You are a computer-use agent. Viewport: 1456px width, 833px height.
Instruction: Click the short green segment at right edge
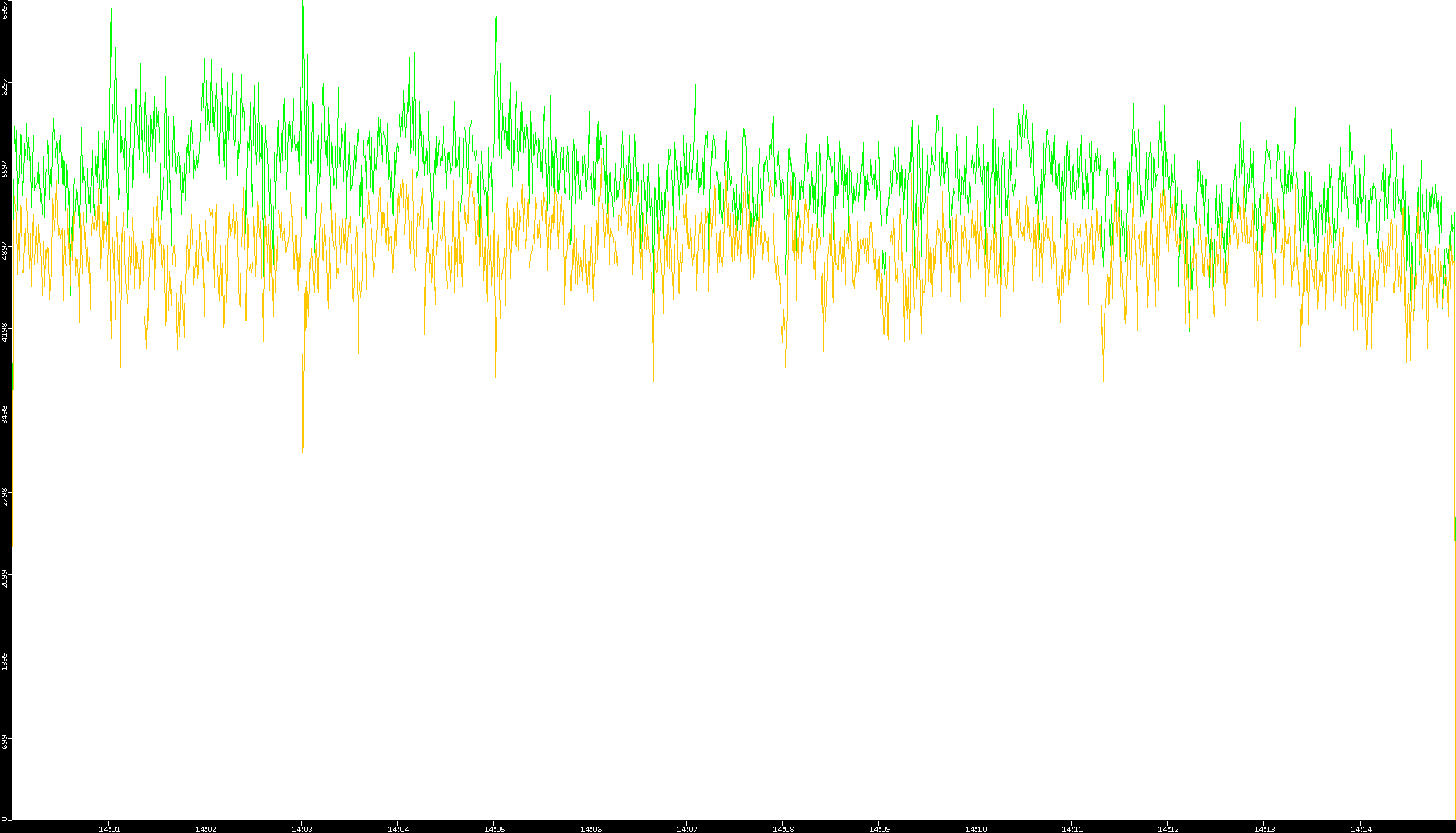coord(1454,529)
